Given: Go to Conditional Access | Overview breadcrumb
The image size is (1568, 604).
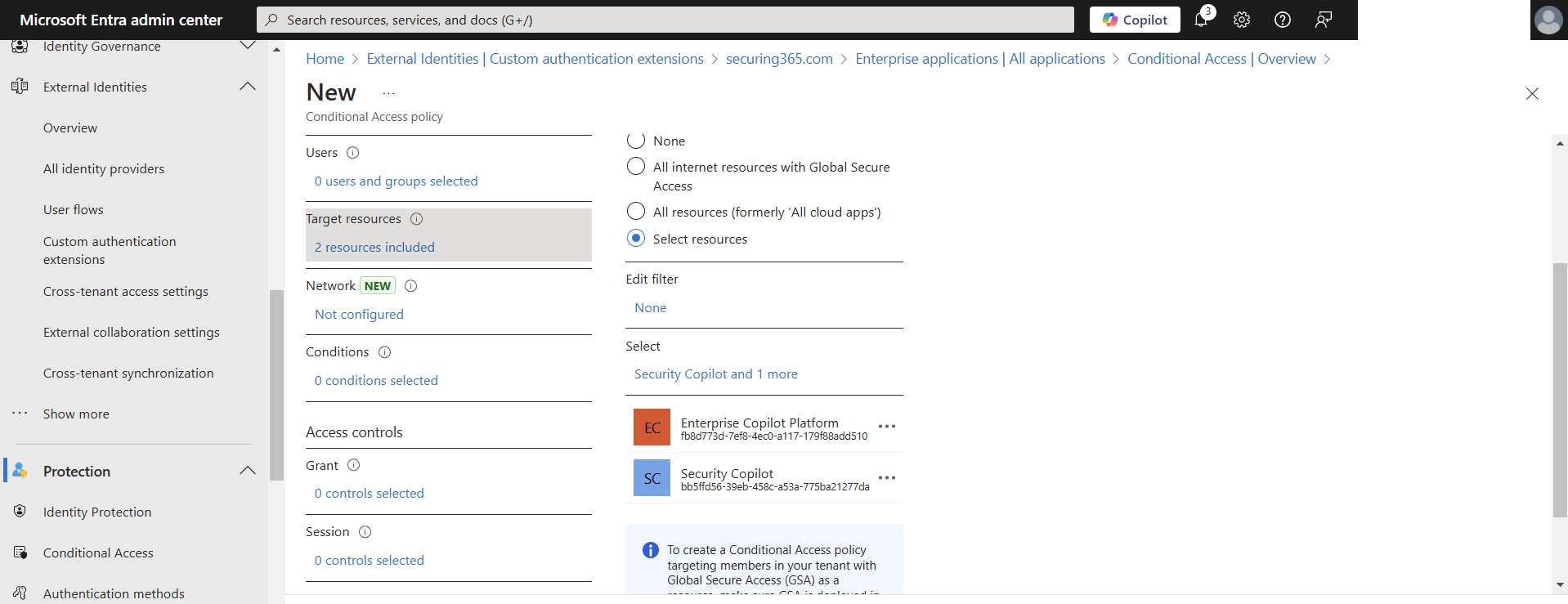Looking at the screenshot, I should tap(1221, 59).
